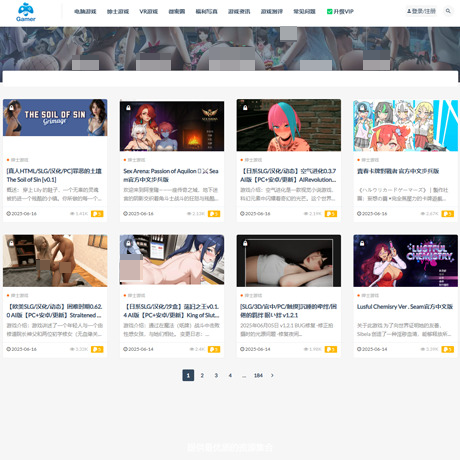The height and width of the screenshot is (460, 460).
Task: Click the white search bar below banner
Action: click(230, 77)
